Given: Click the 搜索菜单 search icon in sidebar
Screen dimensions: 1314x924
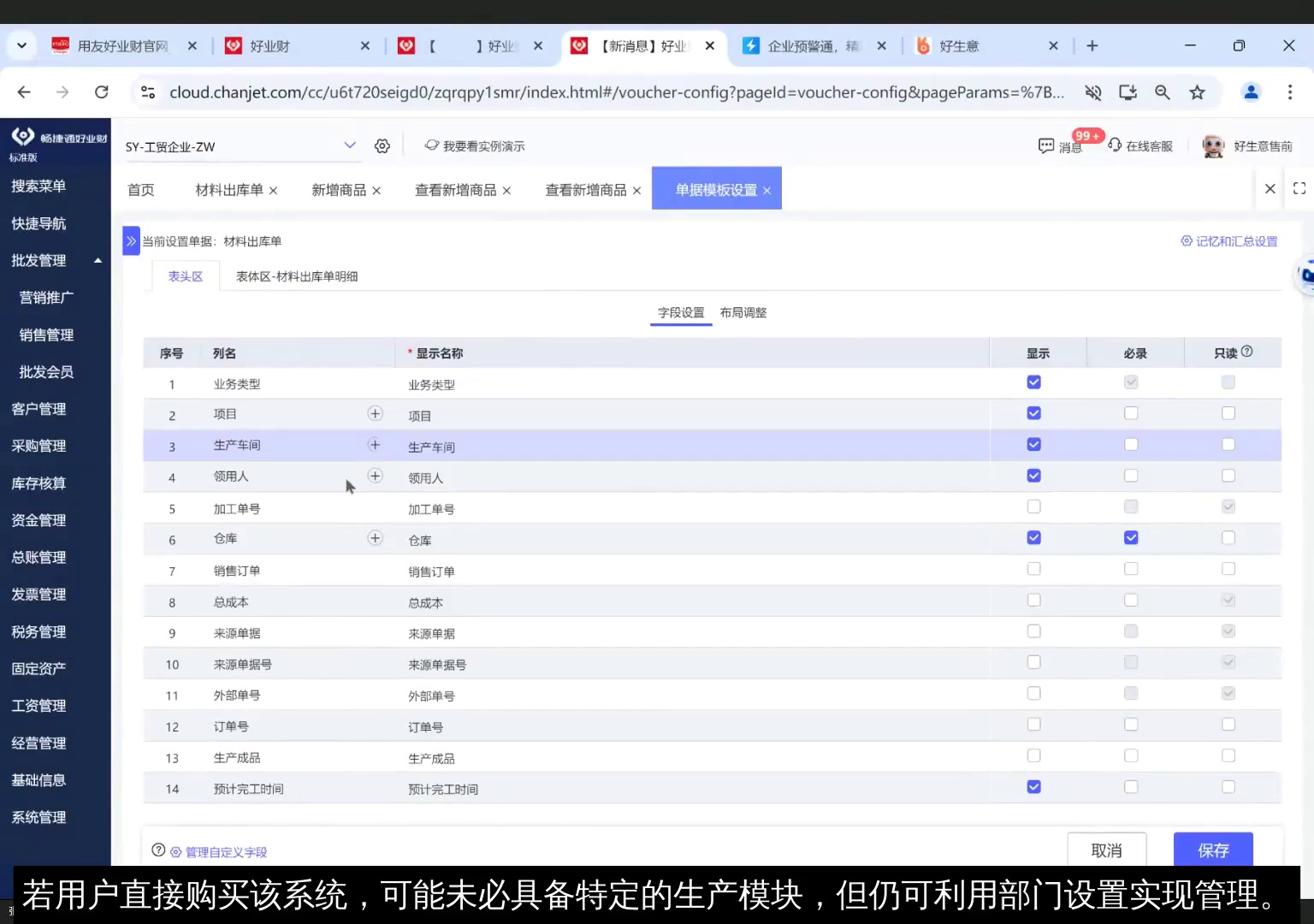Looking at the screenshot, I should [38, 187].
